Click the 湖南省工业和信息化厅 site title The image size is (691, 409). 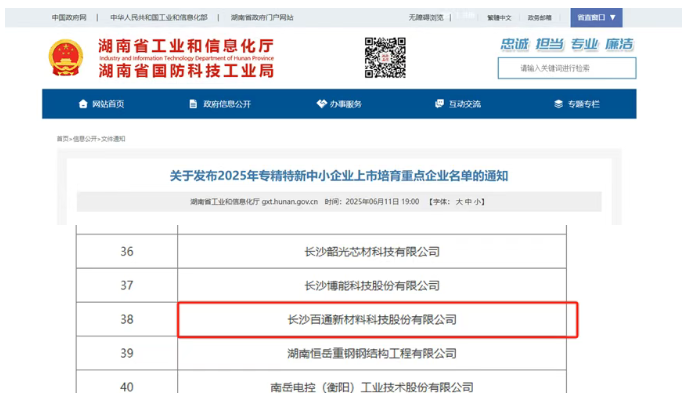click(186, 46)
